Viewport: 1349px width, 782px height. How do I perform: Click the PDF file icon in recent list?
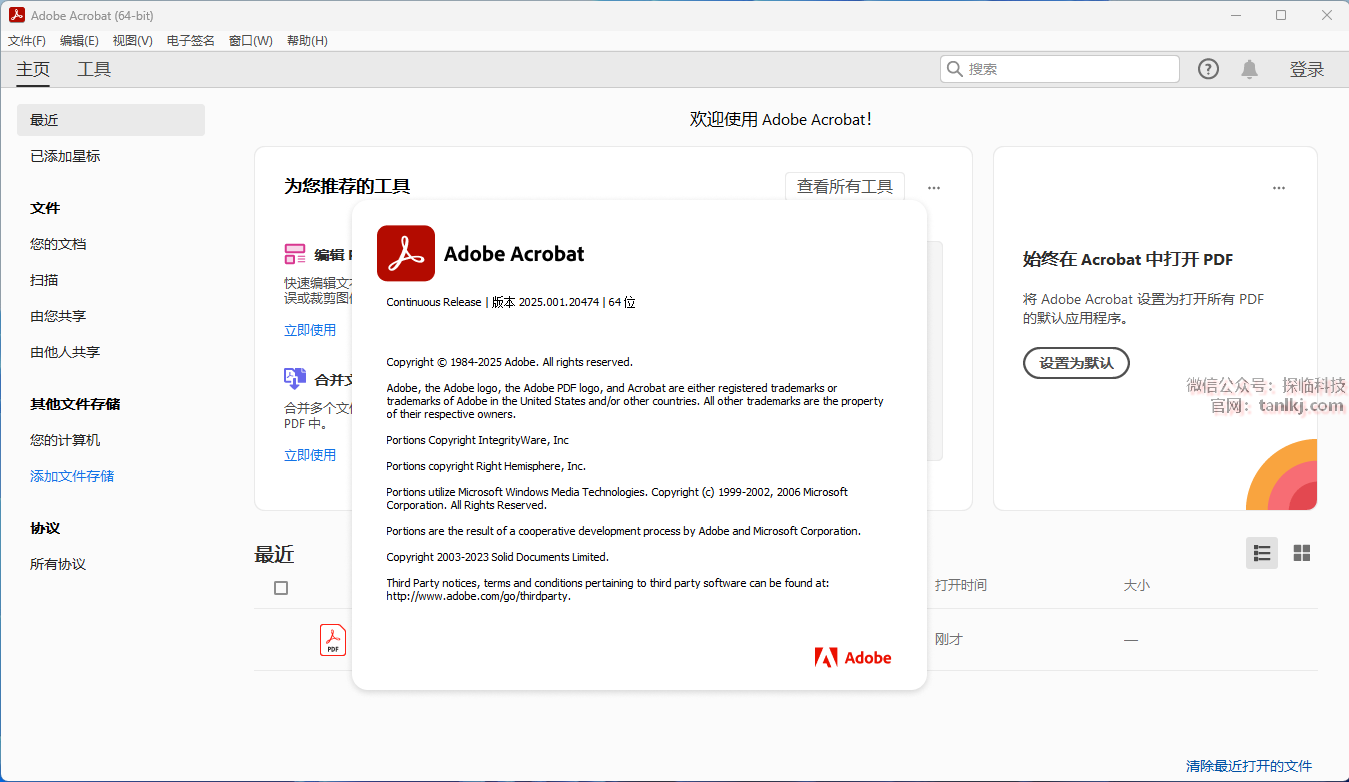(333, 640)
